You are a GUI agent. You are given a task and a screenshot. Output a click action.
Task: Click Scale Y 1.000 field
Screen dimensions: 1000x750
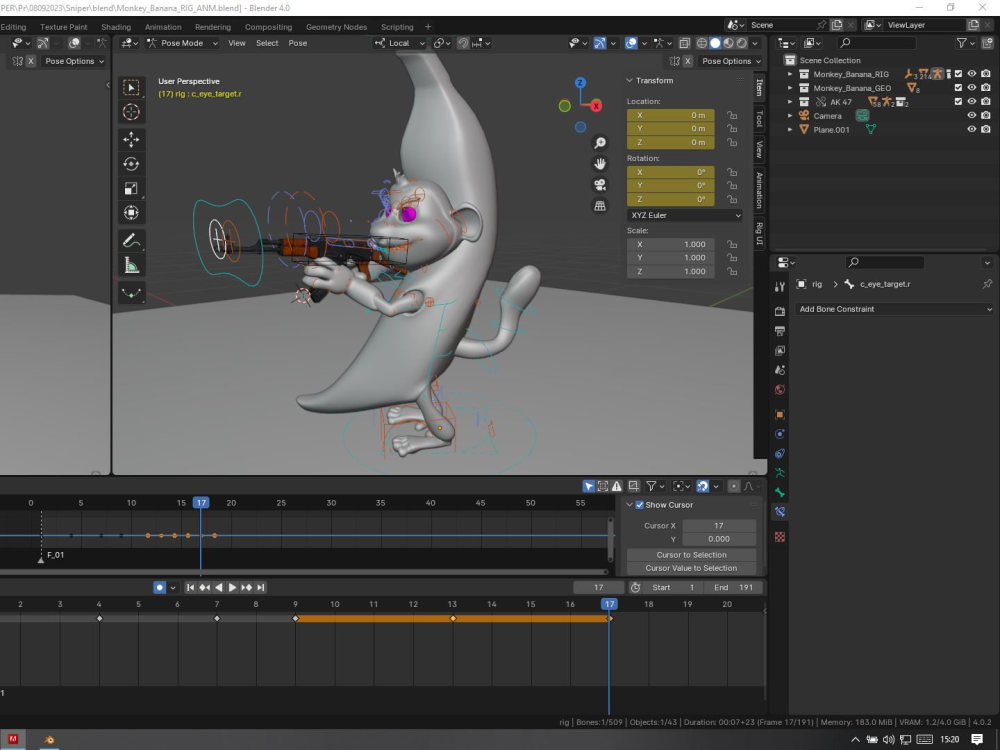point(670,258)
